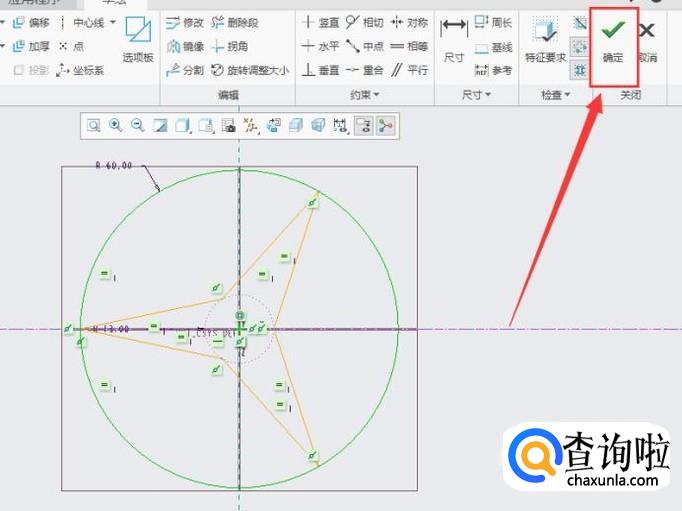
Task: Apply the 对称 symmetric constraint
Action: point(409,22)
